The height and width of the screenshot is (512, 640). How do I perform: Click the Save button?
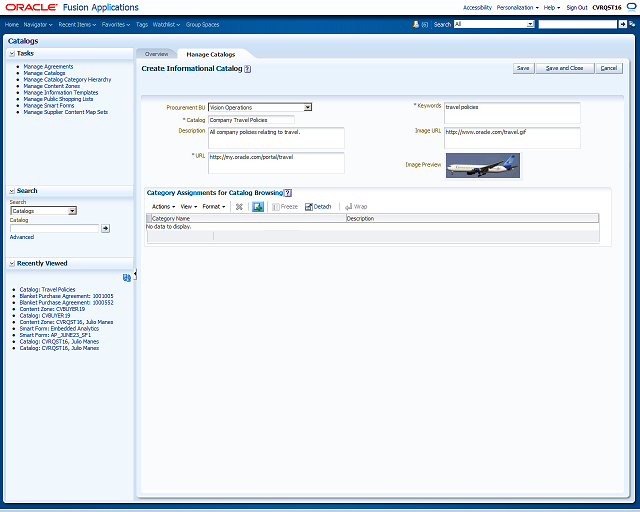pyautogui.click(x=523, y=68)
